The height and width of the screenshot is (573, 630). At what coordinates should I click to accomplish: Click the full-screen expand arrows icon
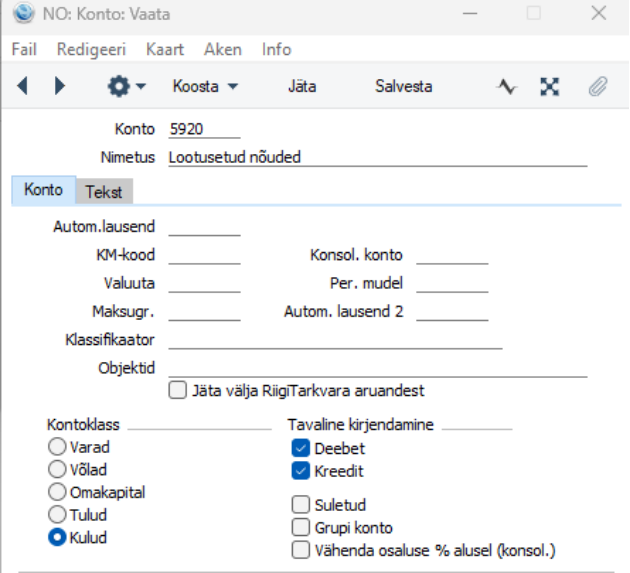click(x=550, y=86)
